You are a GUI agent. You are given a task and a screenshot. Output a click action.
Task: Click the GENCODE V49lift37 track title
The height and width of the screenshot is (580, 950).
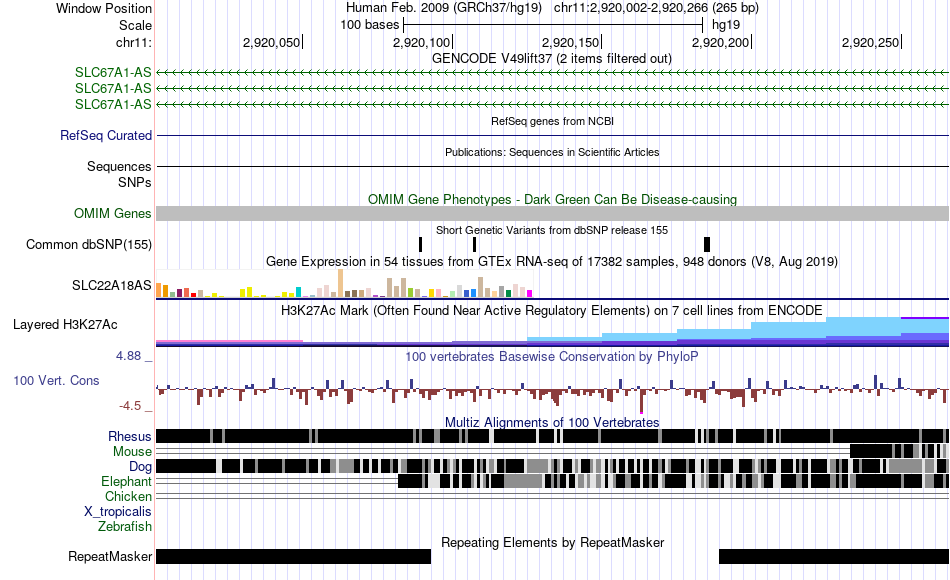tap(552, 58)
